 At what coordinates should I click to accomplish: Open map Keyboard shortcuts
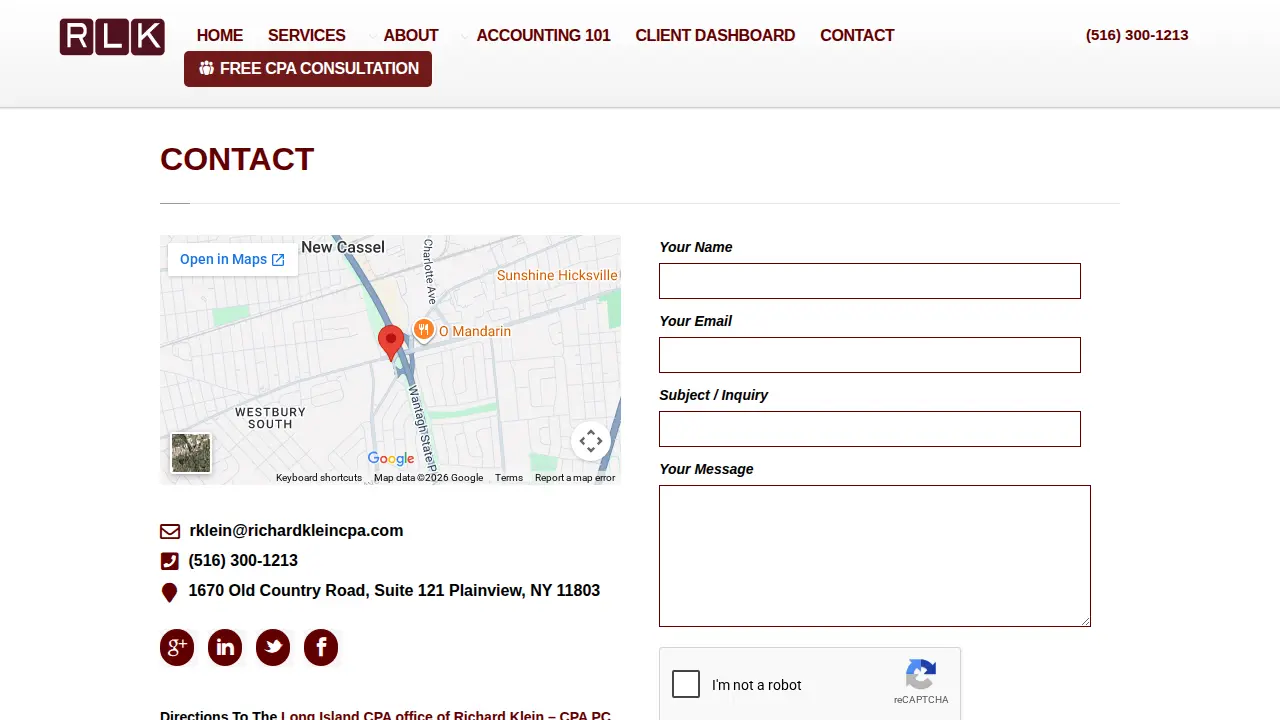pos(319,478)
